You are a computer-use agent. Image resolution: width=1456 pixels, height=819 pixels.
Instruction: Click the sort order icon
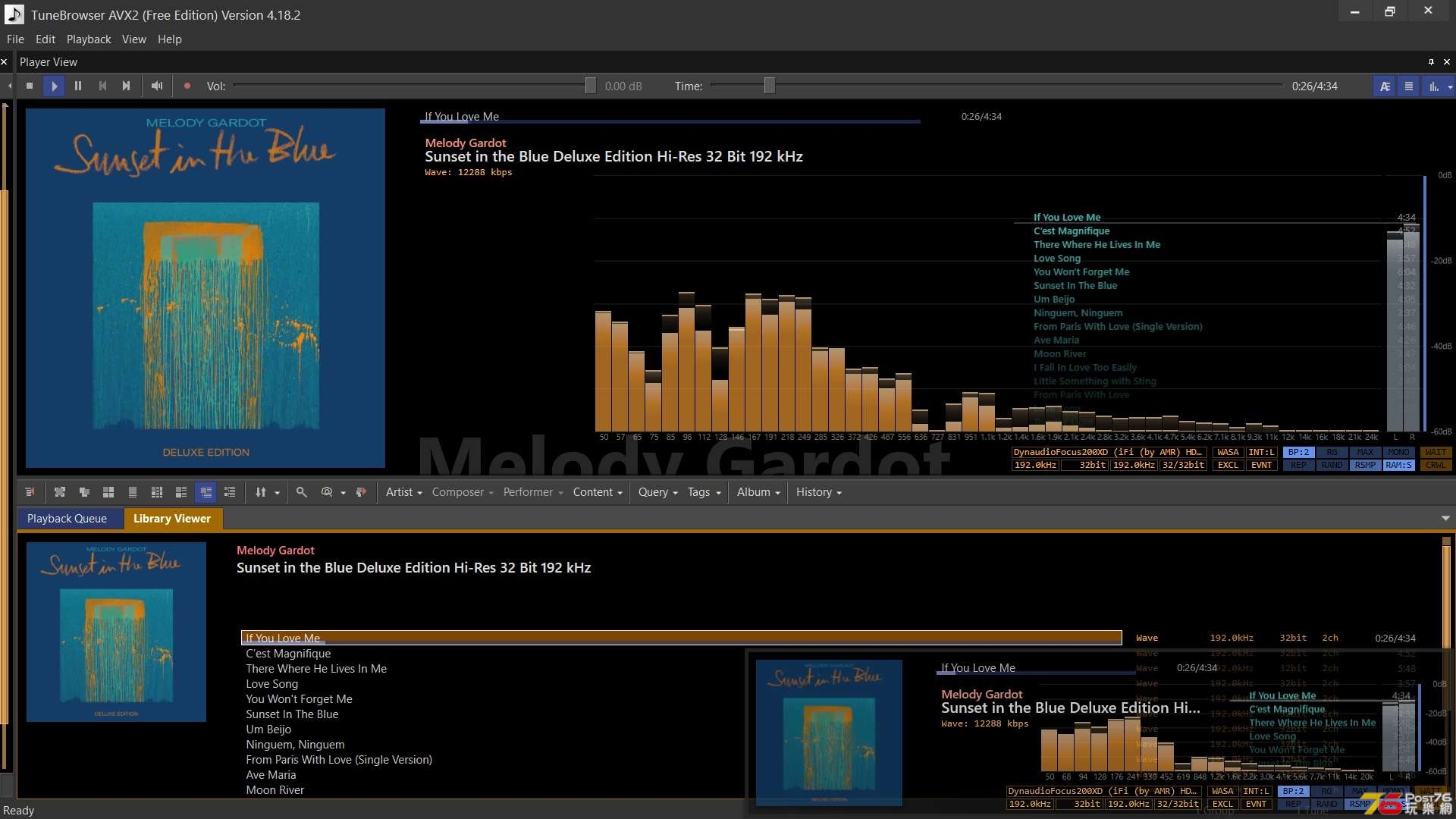pos(261,492)
